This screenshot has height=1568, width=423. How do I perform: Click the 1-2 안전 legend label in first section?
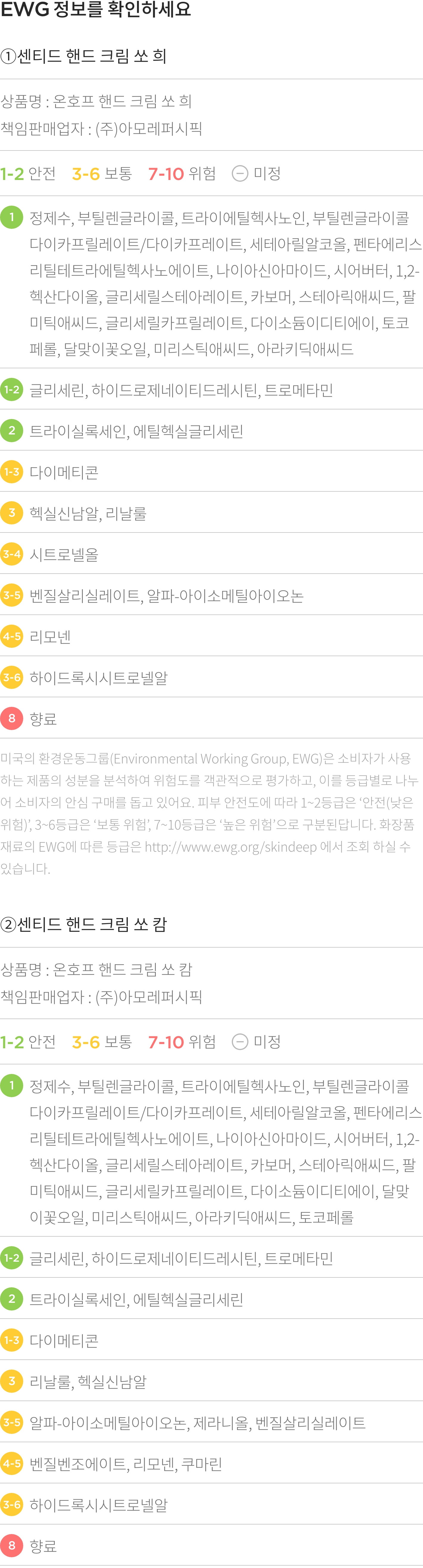point(28,174)
